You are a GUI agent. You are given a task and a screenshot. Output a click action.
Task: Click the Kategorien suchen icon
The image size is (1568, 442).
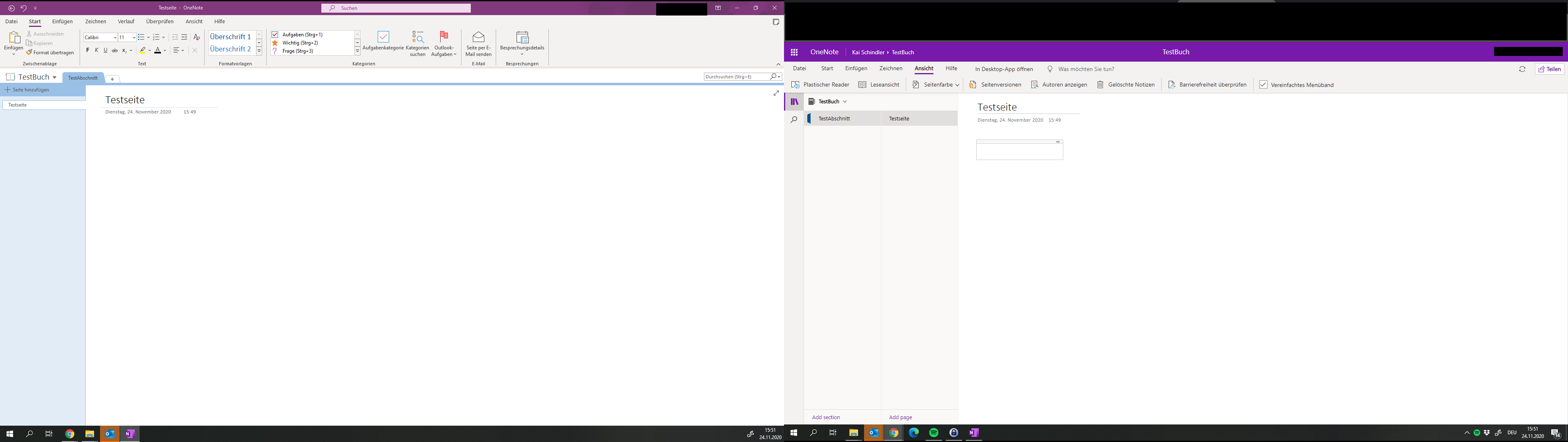418,38
